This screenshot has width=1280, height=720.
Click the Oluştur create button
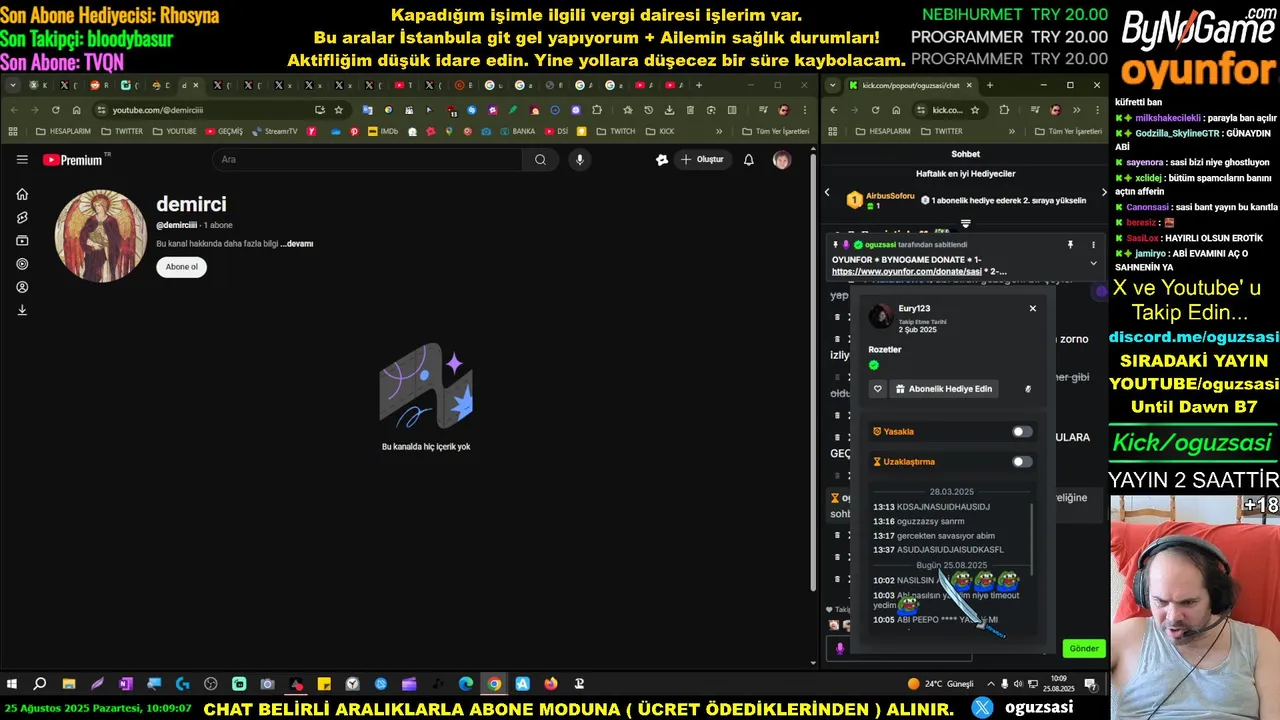click(702, 159)
